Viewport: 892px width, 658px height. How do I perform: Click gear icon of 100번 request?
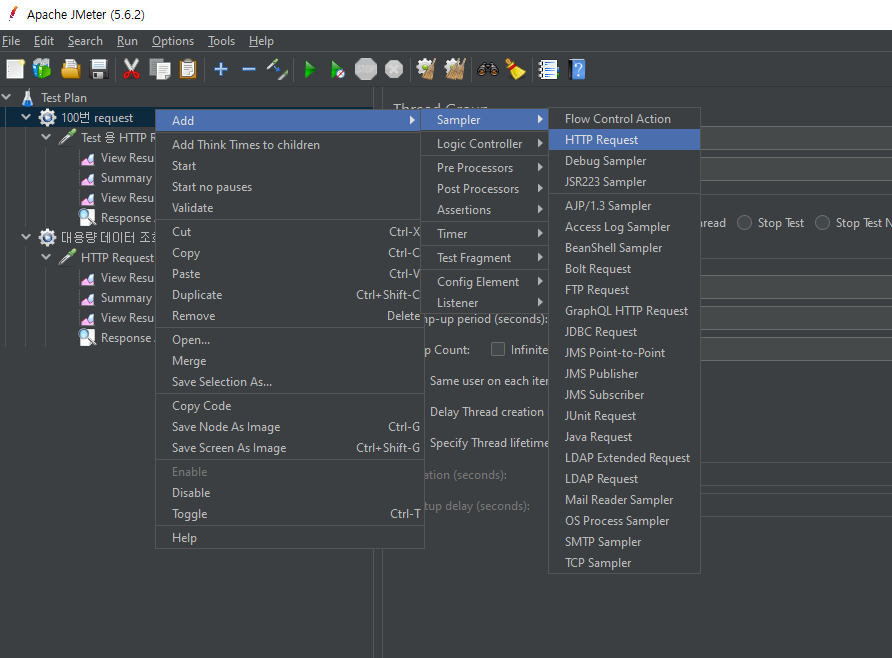coord(47,118)
